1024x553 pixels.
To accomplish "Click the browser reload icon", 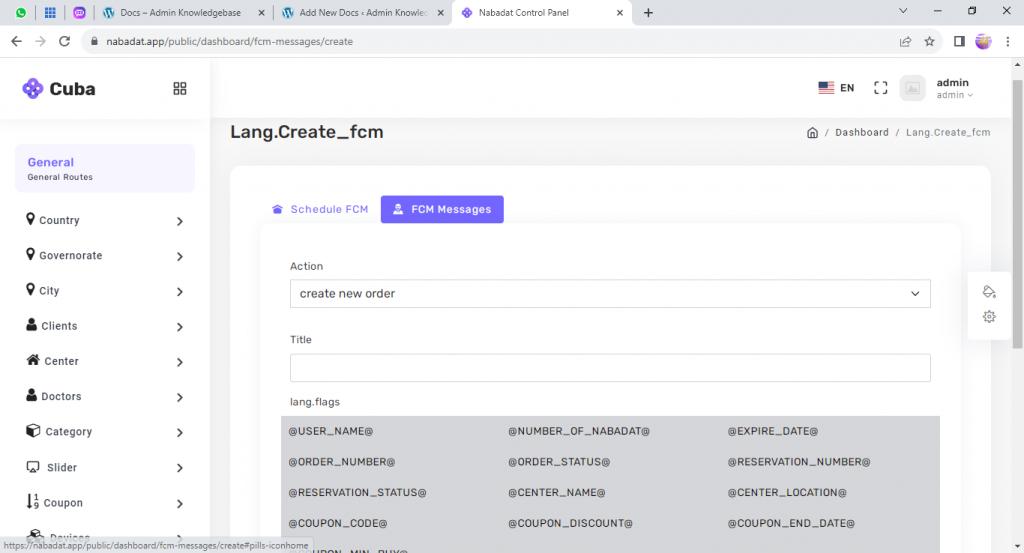I will (x=65, y=42).
